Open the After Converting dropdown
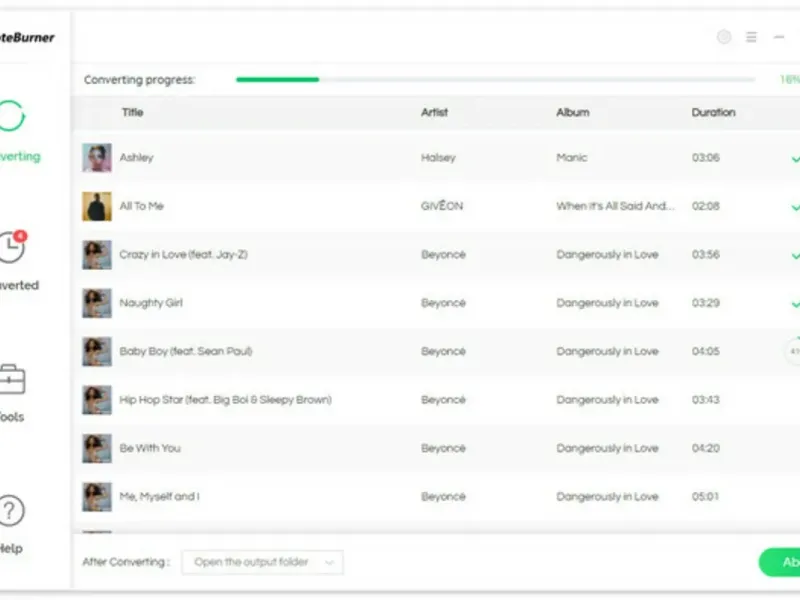This screenshot has height=600, width=800. [262, 562]
